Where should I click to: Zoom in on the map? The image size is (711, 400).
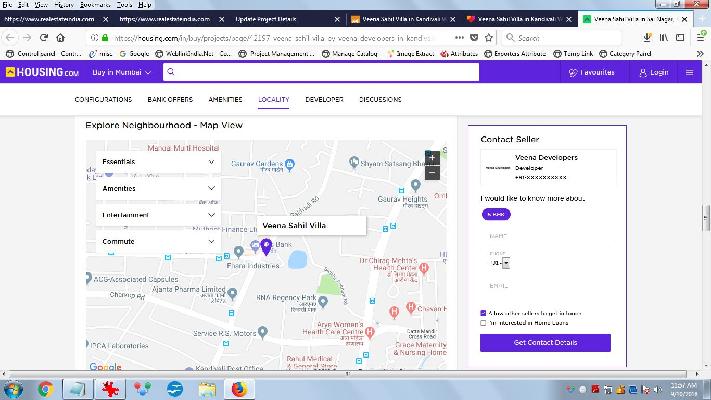tap(432, 158)
